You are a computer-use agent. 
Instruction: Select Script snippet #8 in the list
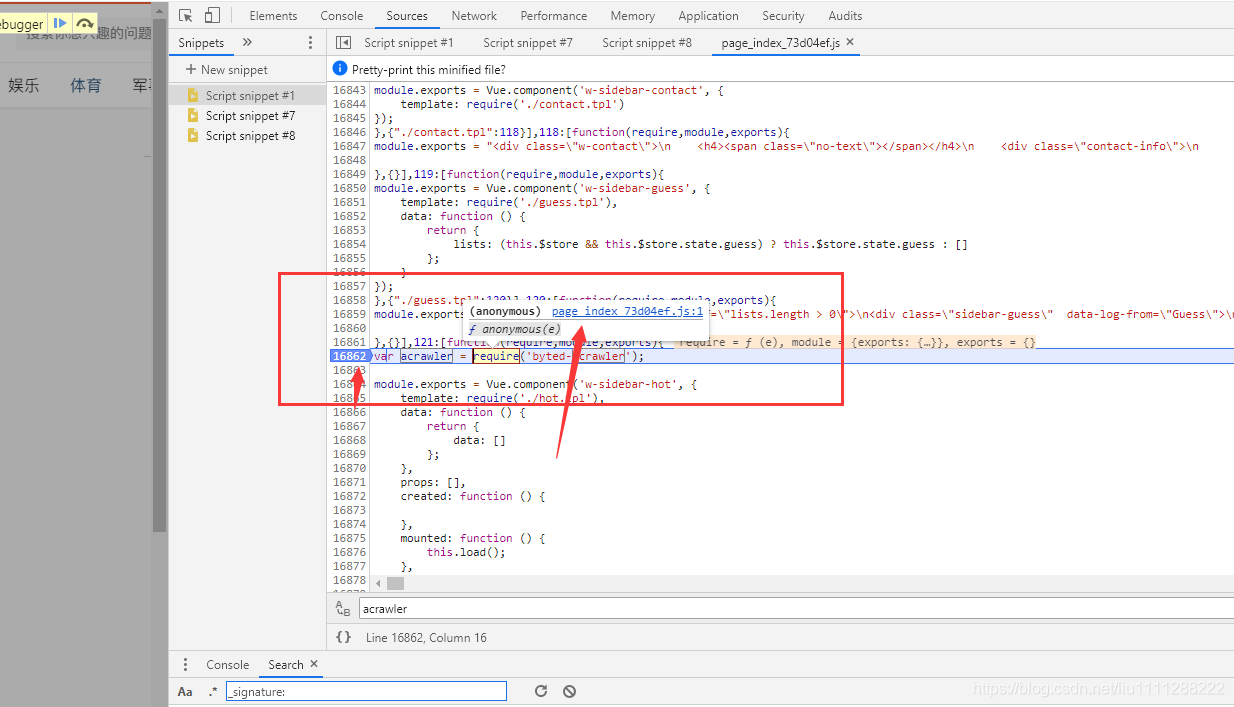pos(250,136)
